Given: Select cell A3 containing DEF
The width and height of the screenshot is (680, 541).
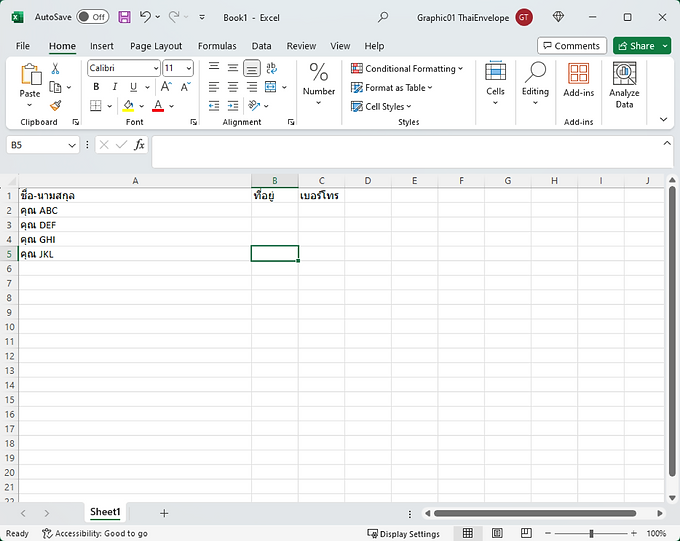Looking at the screenshot, I should [135, 225].
